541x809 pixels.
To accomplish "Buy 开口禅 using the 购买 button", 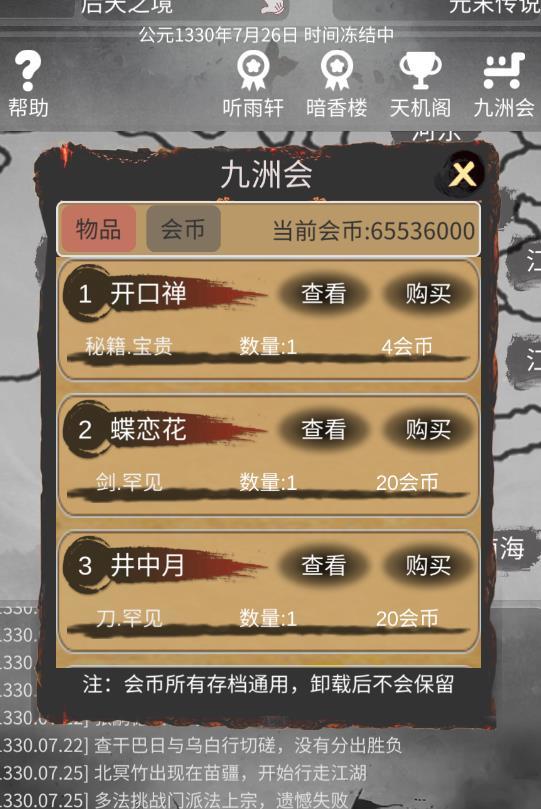I will 428,294.
